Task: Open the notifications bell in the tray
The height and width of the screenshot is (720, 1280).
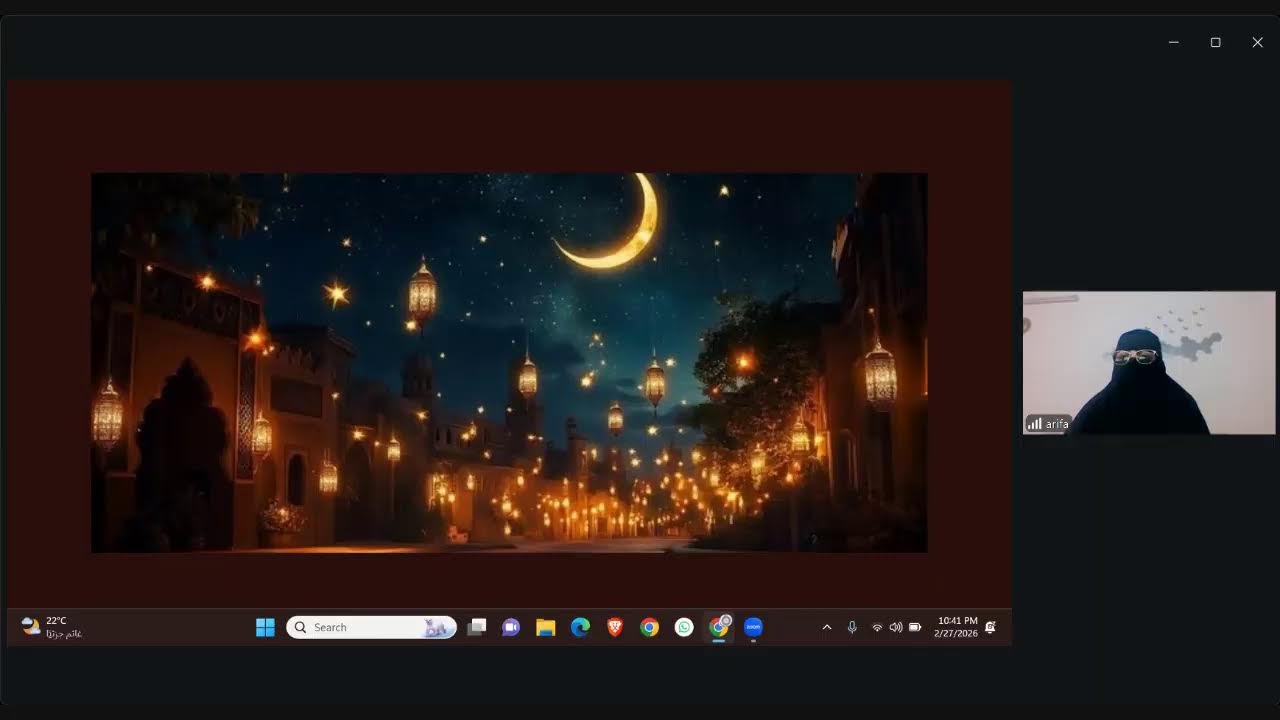Action: tap(990, 627)
